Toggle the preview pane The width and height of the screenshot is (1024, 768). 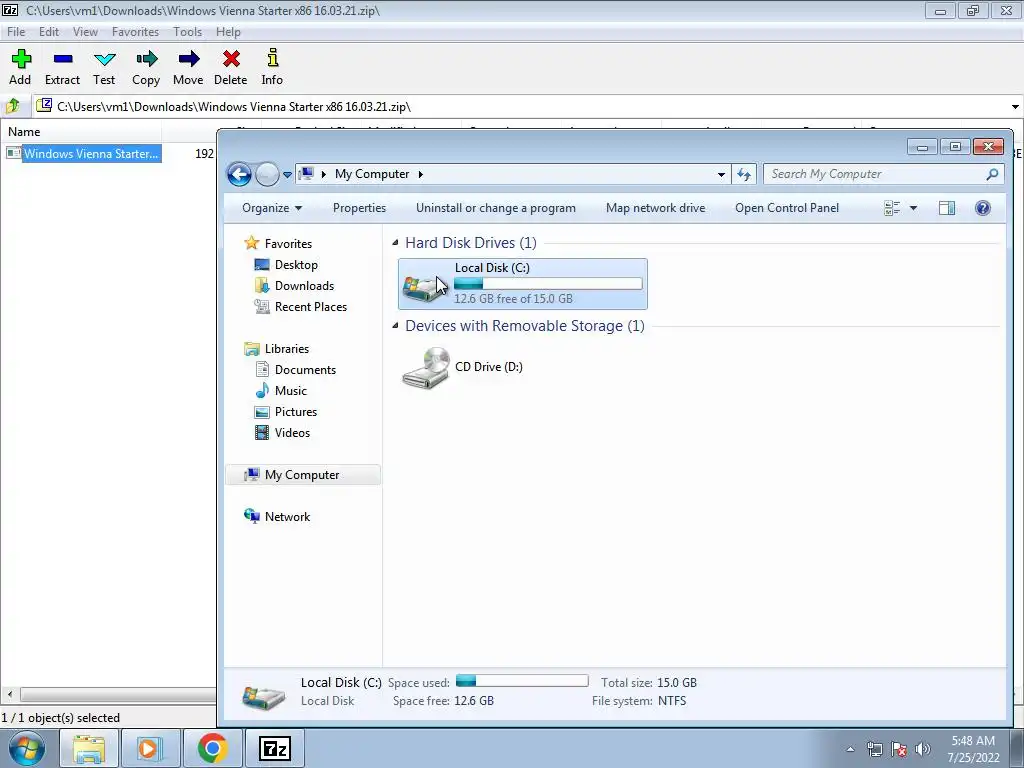point(947,208)
